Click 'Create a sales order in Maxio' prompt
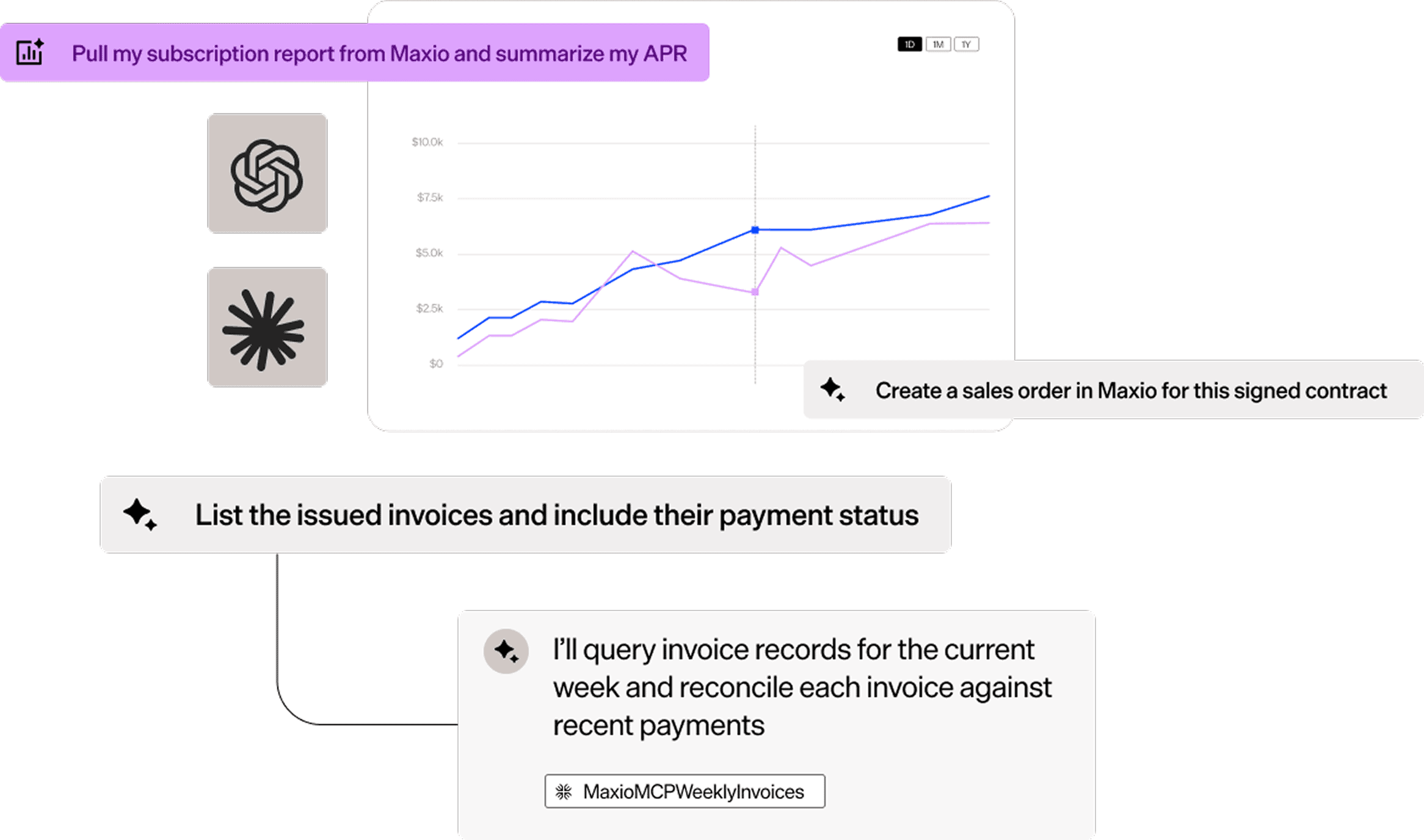 click(x=1113, y=390)
